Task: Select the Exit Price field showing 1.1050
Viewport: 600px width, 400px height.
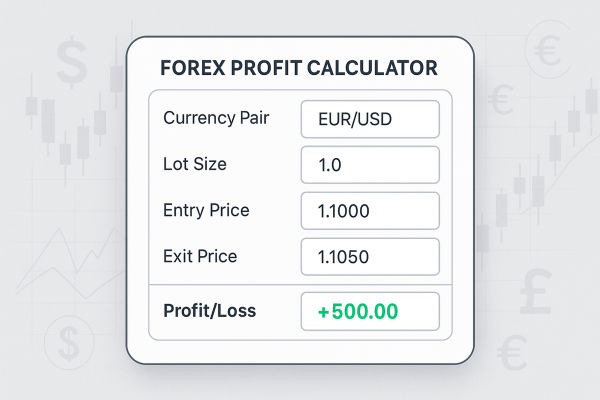Action: (x=370, y=256)
